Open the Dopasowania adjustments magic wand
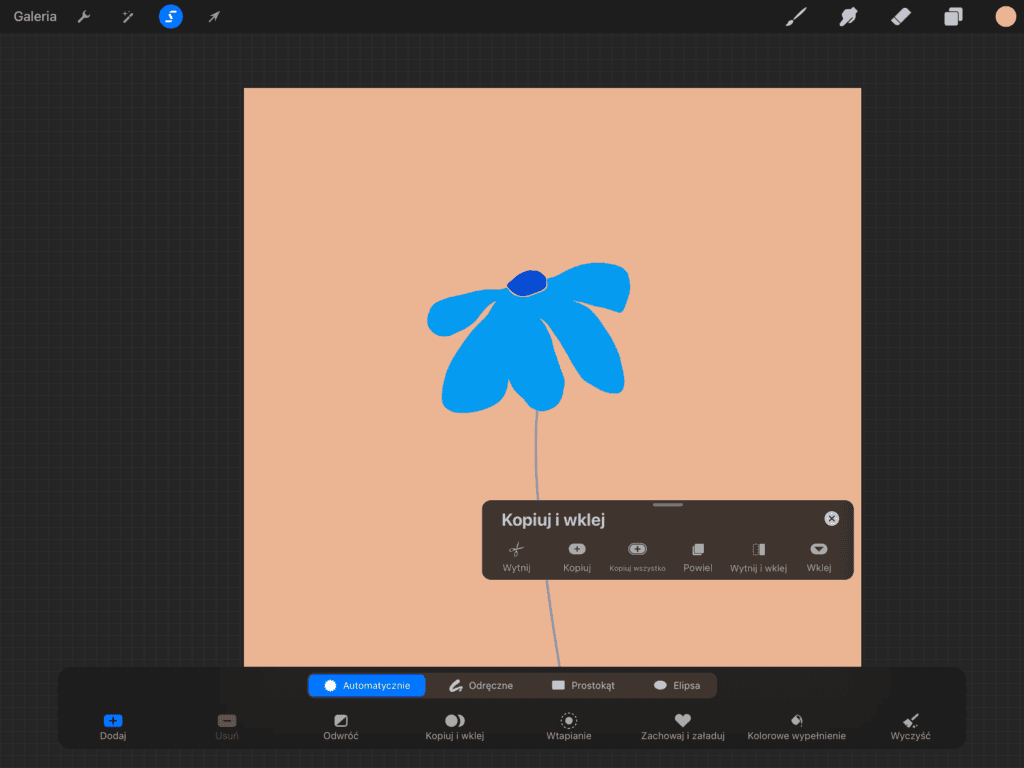This screenshot has width=1024, height=768. (127, 16)
